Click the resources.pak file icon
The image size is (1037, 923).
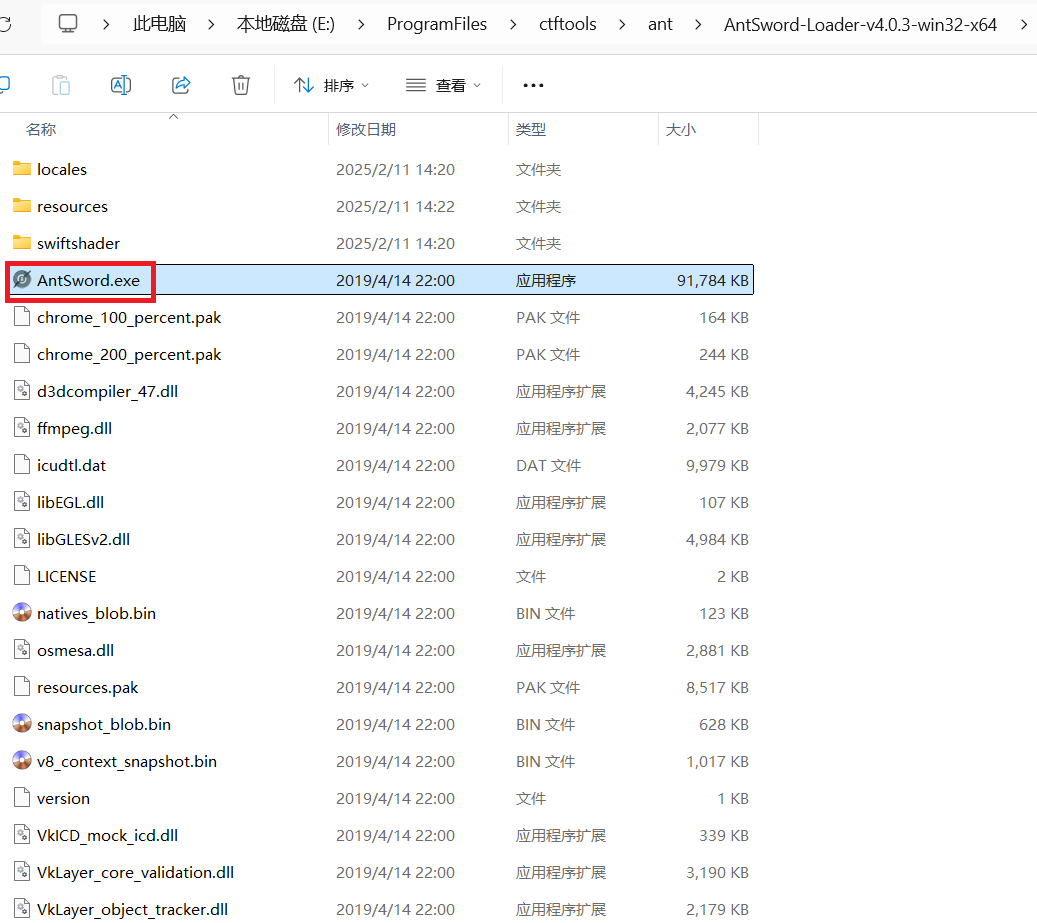(x=22, y=687)
